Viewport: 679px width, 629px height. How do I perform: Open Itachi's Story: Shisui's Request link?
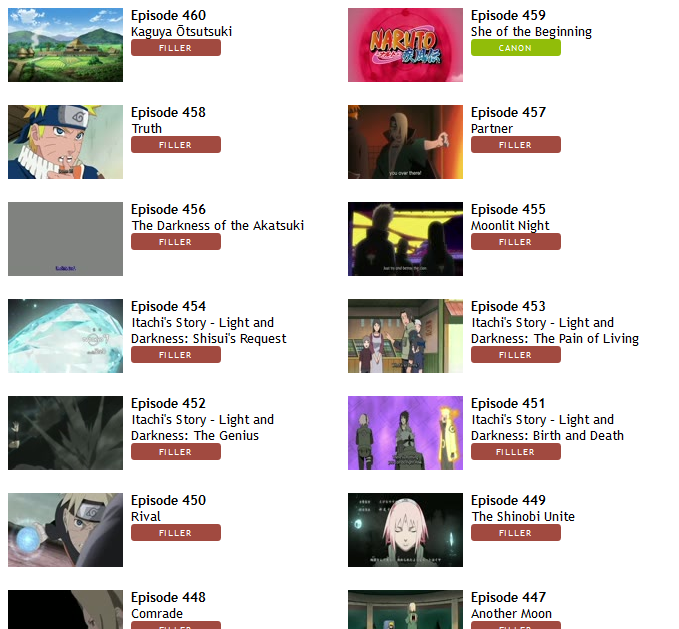[x=209, y=330]
